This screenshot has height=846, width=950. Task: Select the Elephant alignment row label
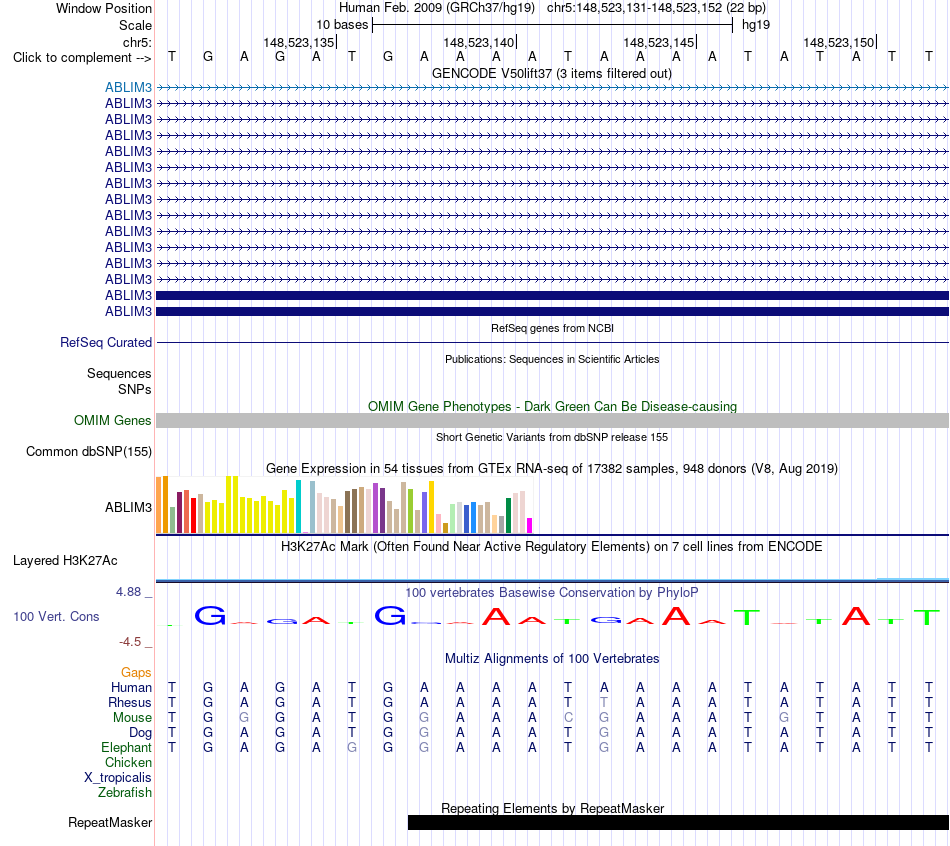tap(126, 747)
